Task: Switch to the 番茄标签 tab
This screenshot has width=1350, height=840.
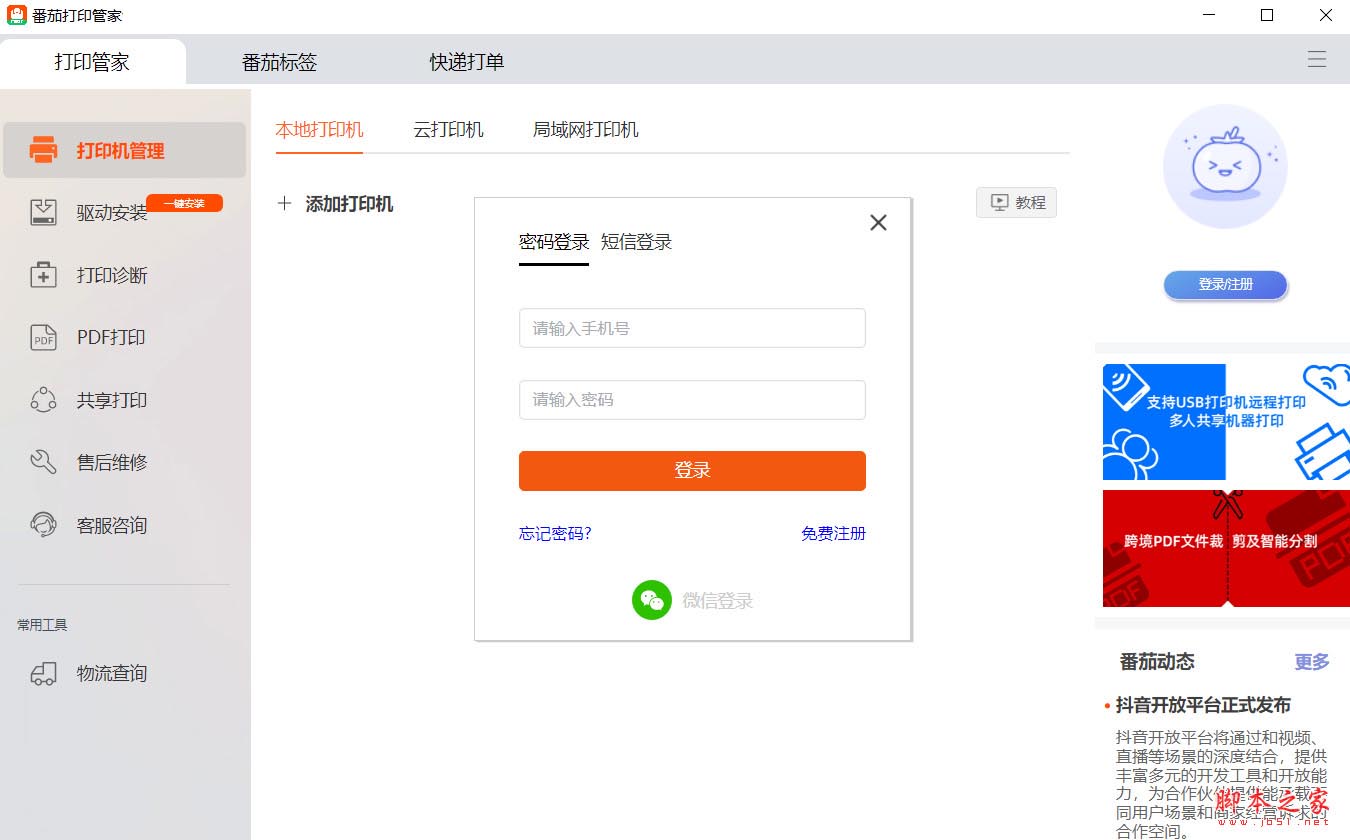Action: pyautogui.click(x=280, y=61)
